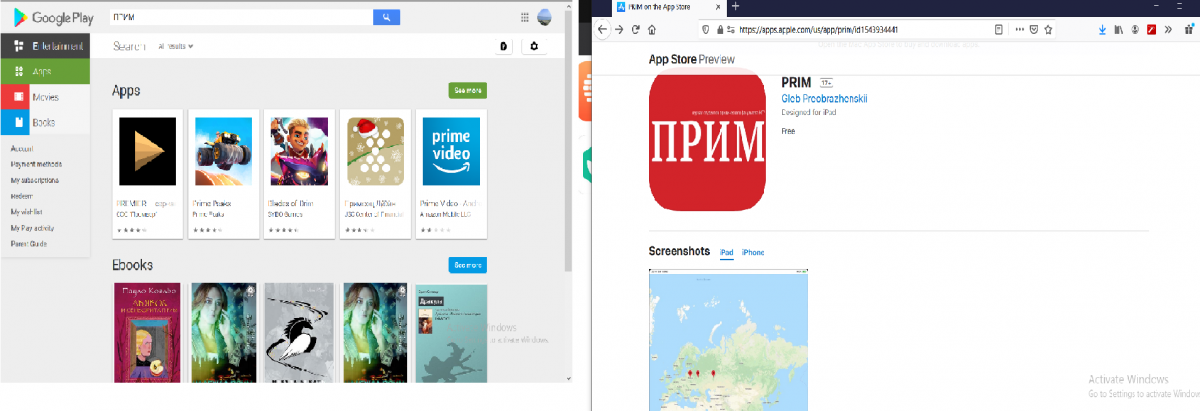The image size is (1200, 411).
Task: Click the Save to Pocket icon
Action: tap(1034, 30)
